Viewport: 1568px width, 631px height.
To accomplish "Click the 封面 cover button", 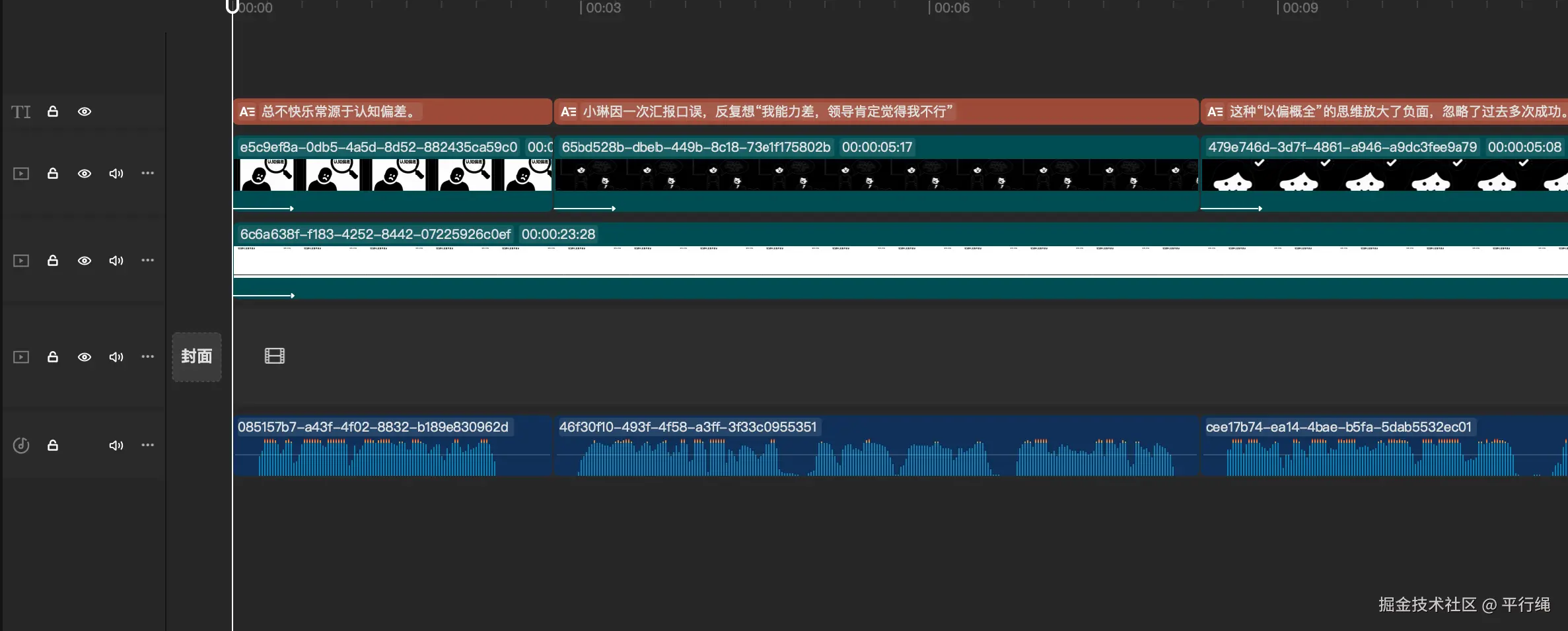I will [197, 356].
